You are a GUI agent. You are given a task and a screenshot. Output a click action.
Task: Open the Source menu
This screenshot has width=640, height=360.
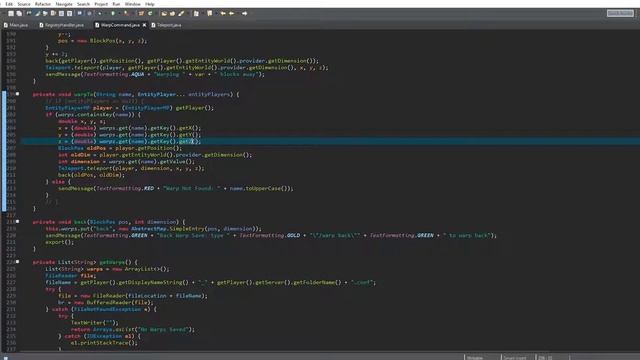(24, 4)
